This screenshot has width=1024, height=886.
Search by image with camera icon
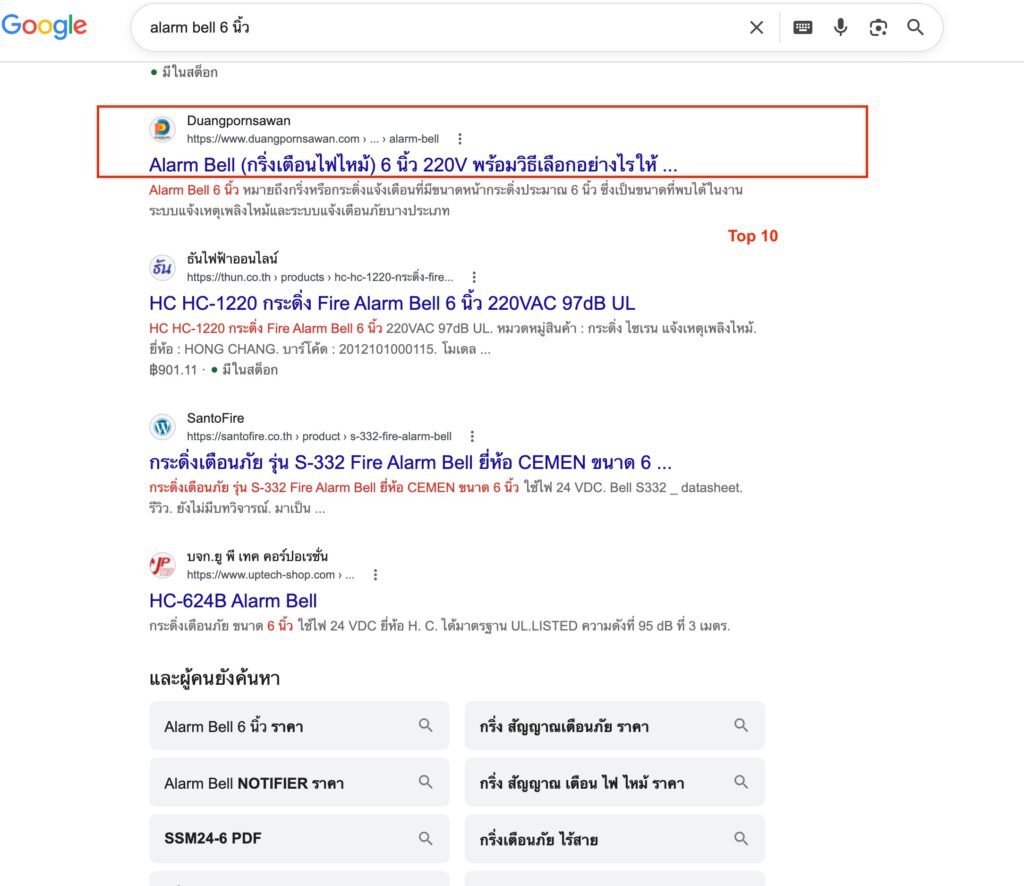[878, 27]
